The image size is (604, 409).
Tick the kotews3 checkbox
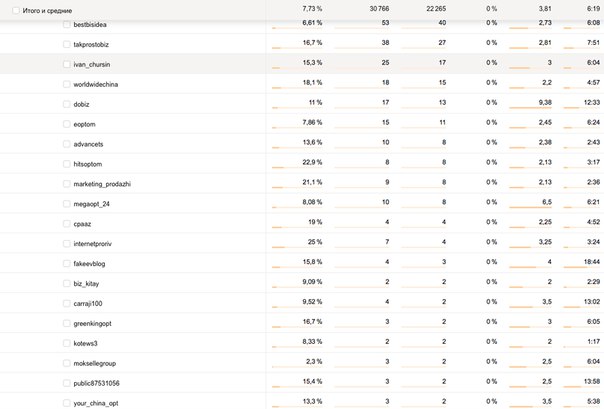click(x=67, y=343)
